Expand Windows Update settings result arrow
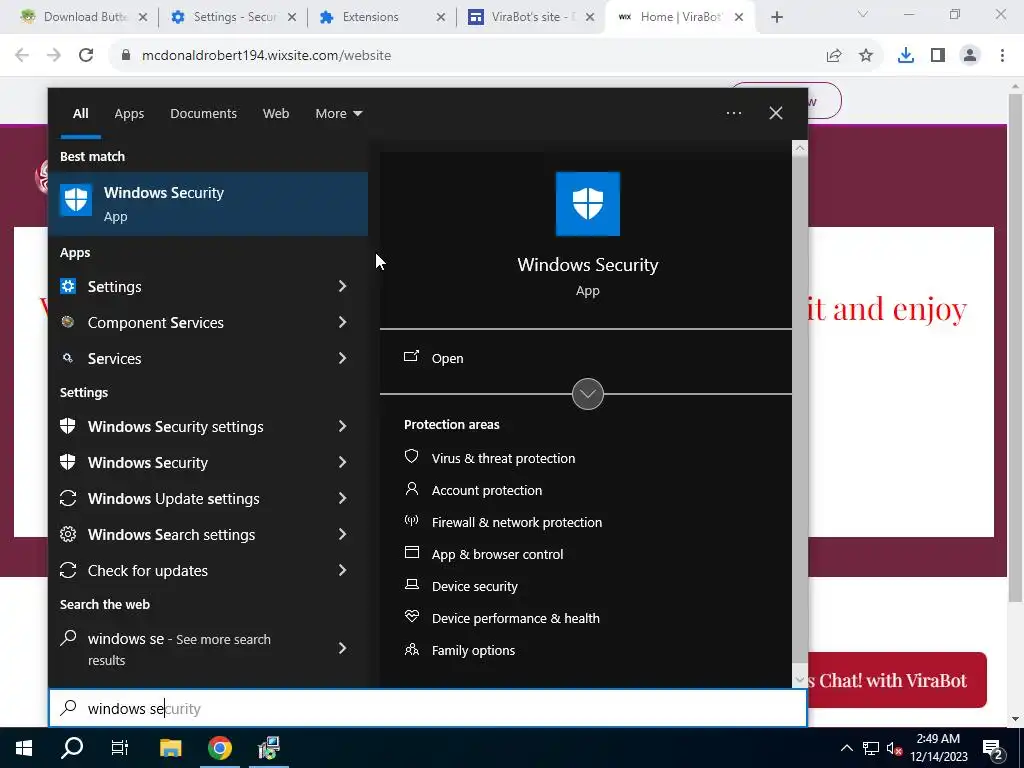This screenshot has width=1024, height=768. (342, 498)
